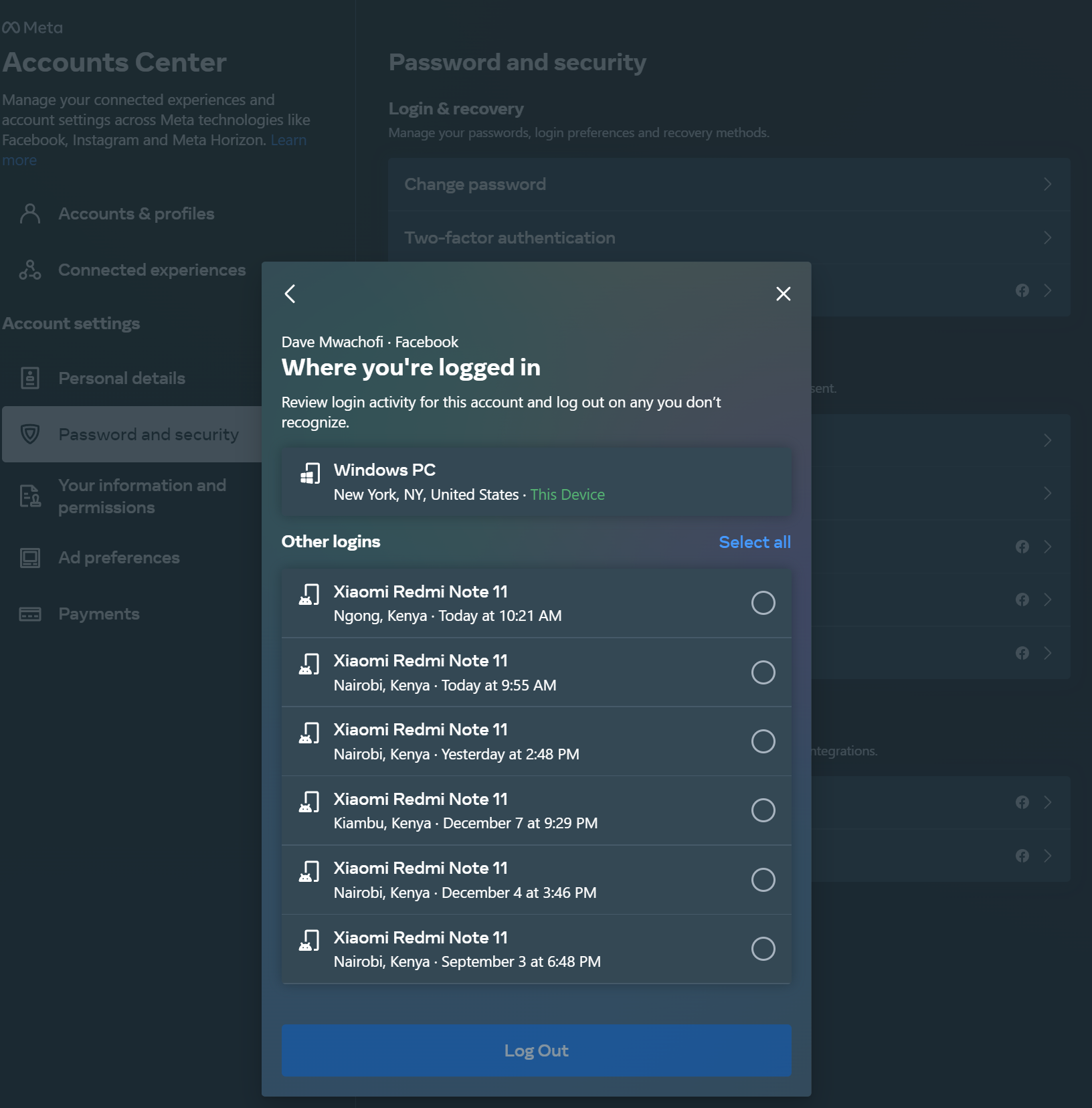Select the Nairobi Yesterday at 2:48 PM login
The image size is (1092, 1108).
[763, 741]
